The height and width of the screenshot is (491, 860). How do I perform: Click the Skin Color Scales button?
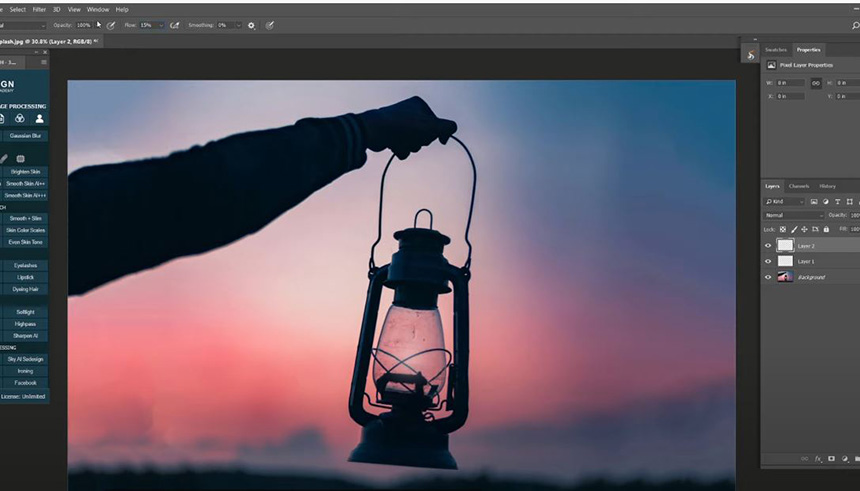(x=25, y=230)
